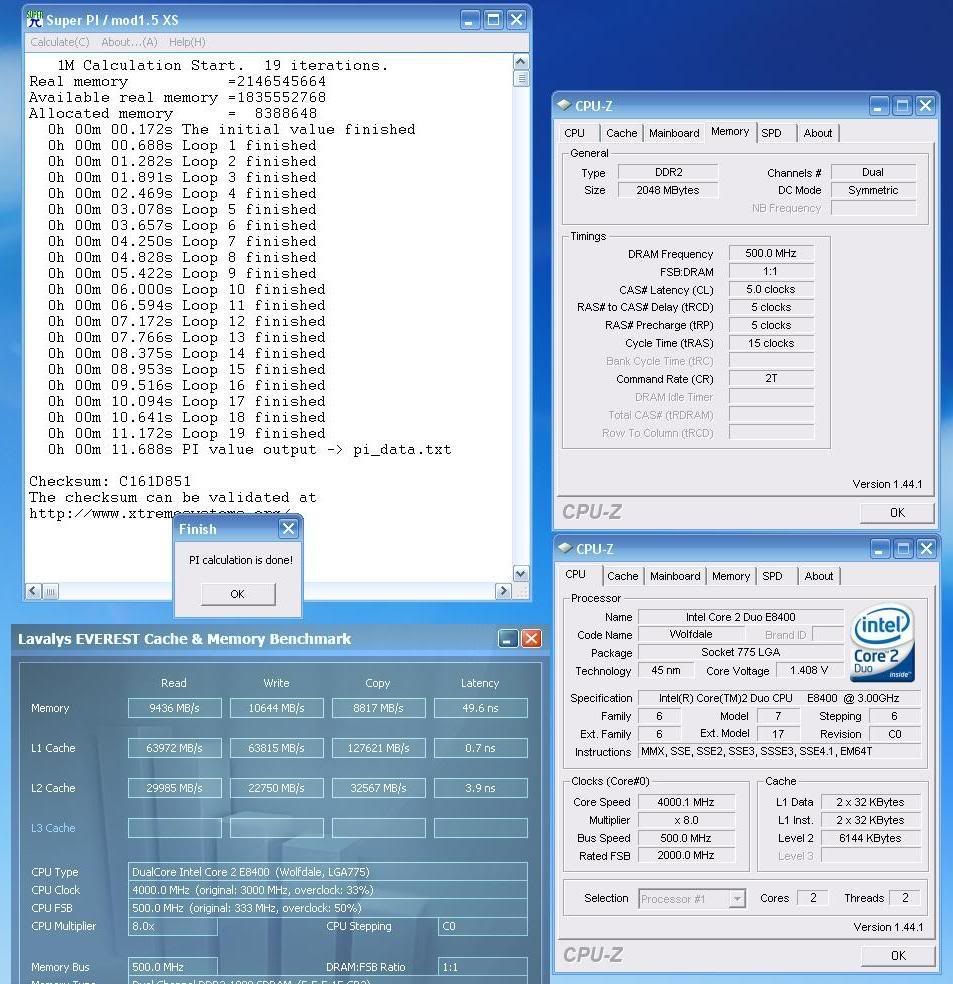The height and width of the screenshot is (984, 953).
Task: Click the CAS# Latency field 5.0 clocks
Action: point(771,289)
